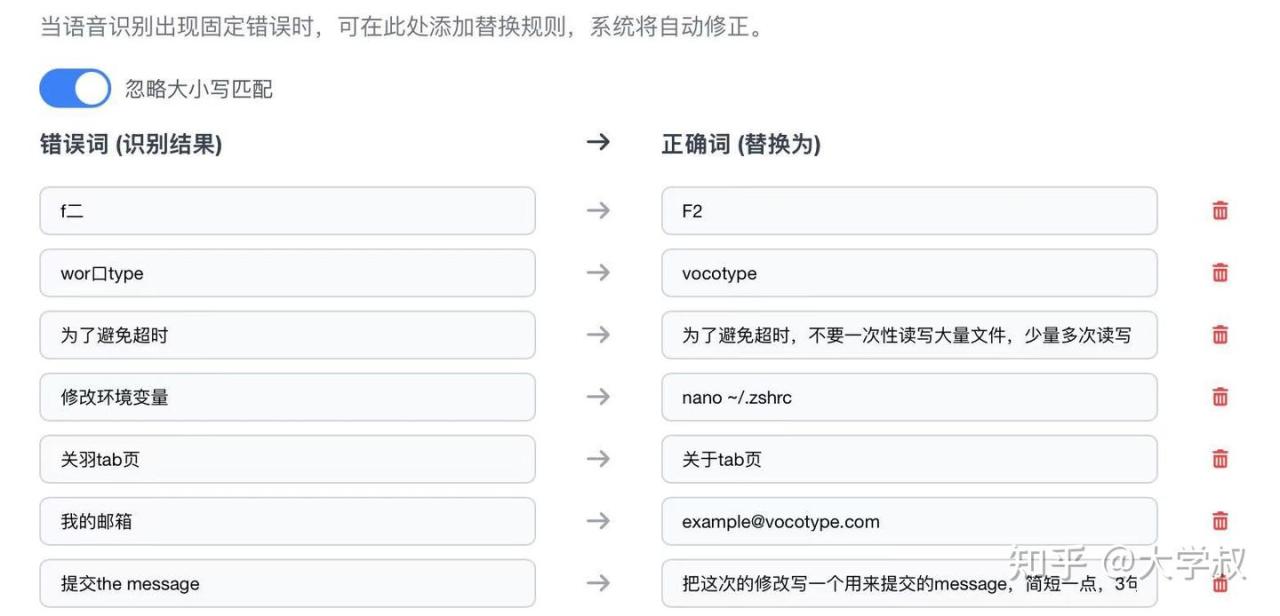Screen dimensions: 1280x616
Task: Edit the correct word field showing F2
Action: click(x=909, y=211)
